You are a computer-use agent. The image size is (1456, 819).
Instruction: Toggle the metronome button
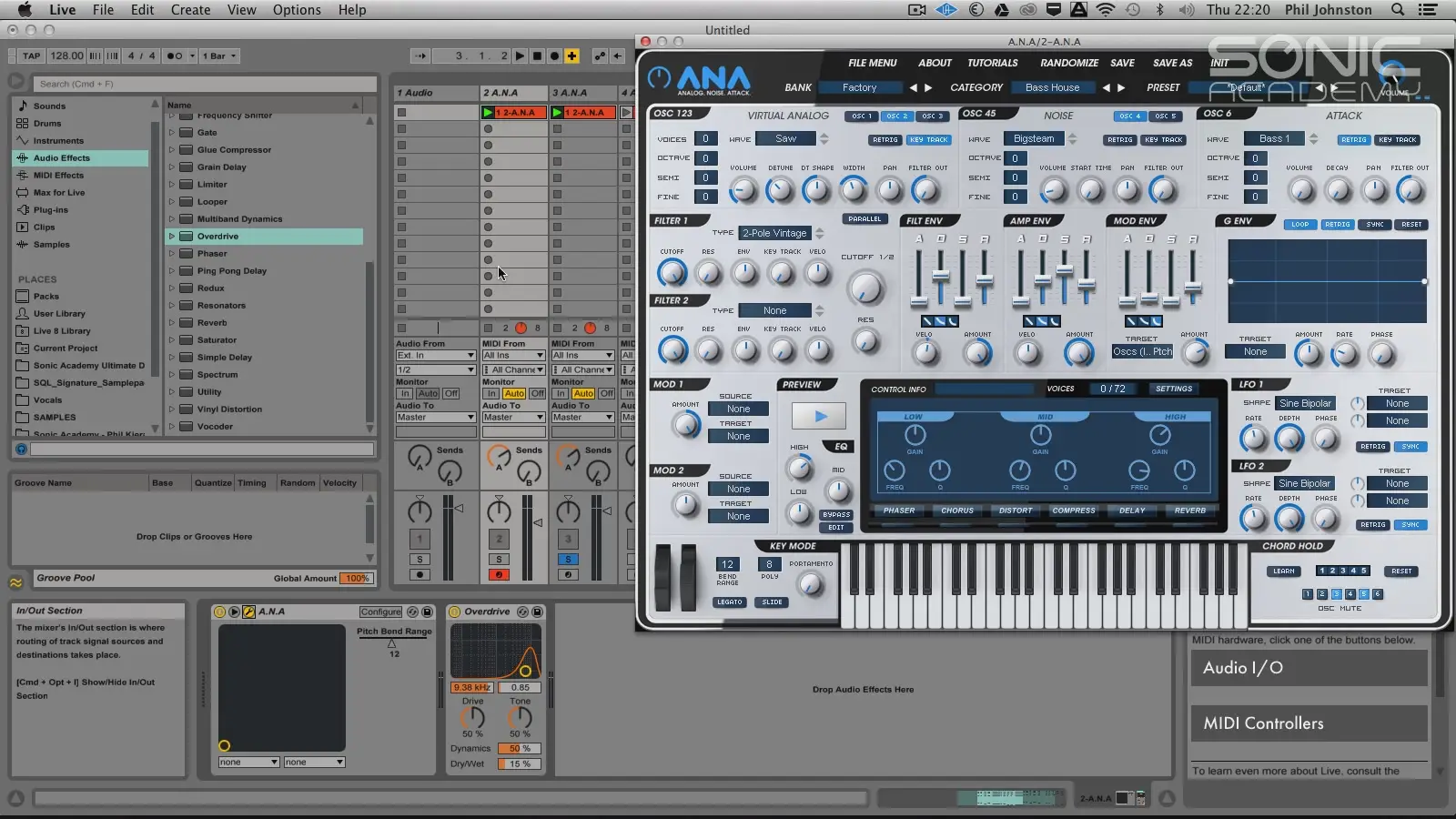click(x=174, y=56)
